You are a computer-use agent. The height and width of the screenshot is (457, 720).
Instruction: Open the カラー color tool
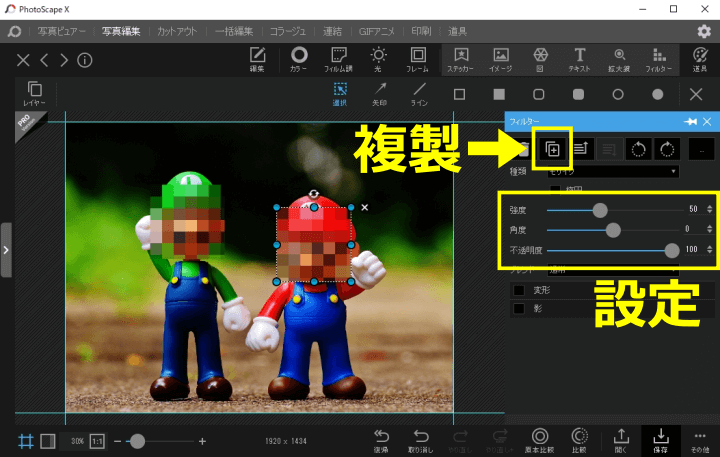pos(299,60)
